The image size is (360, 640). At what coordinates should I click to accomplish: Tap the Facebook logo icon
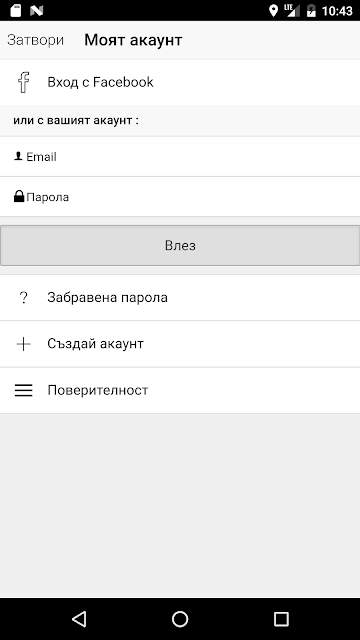tap(24, 82)
